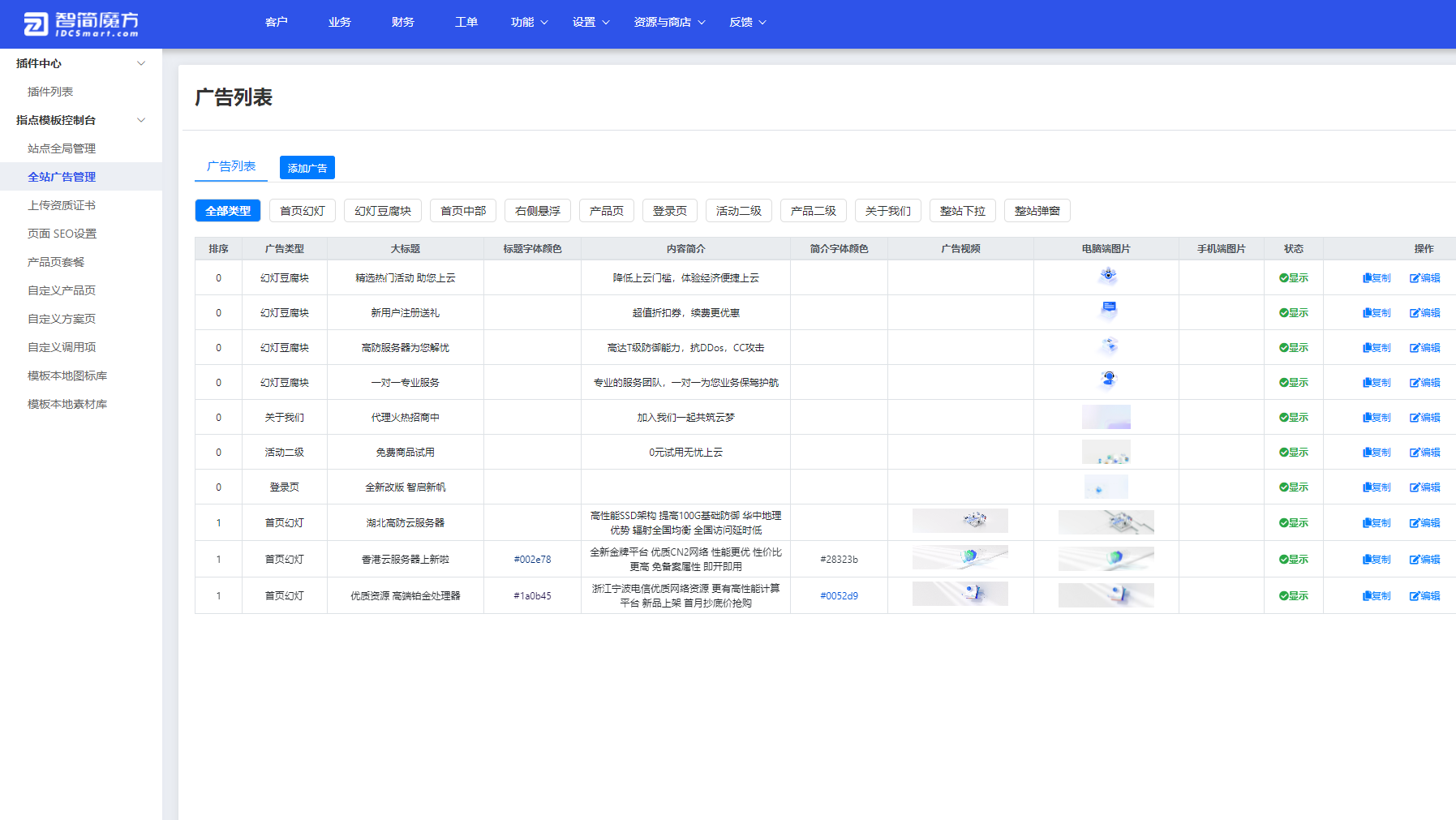Toggle 显示 status for 湖北高防云服务器 row

(x=1294, y=523)
